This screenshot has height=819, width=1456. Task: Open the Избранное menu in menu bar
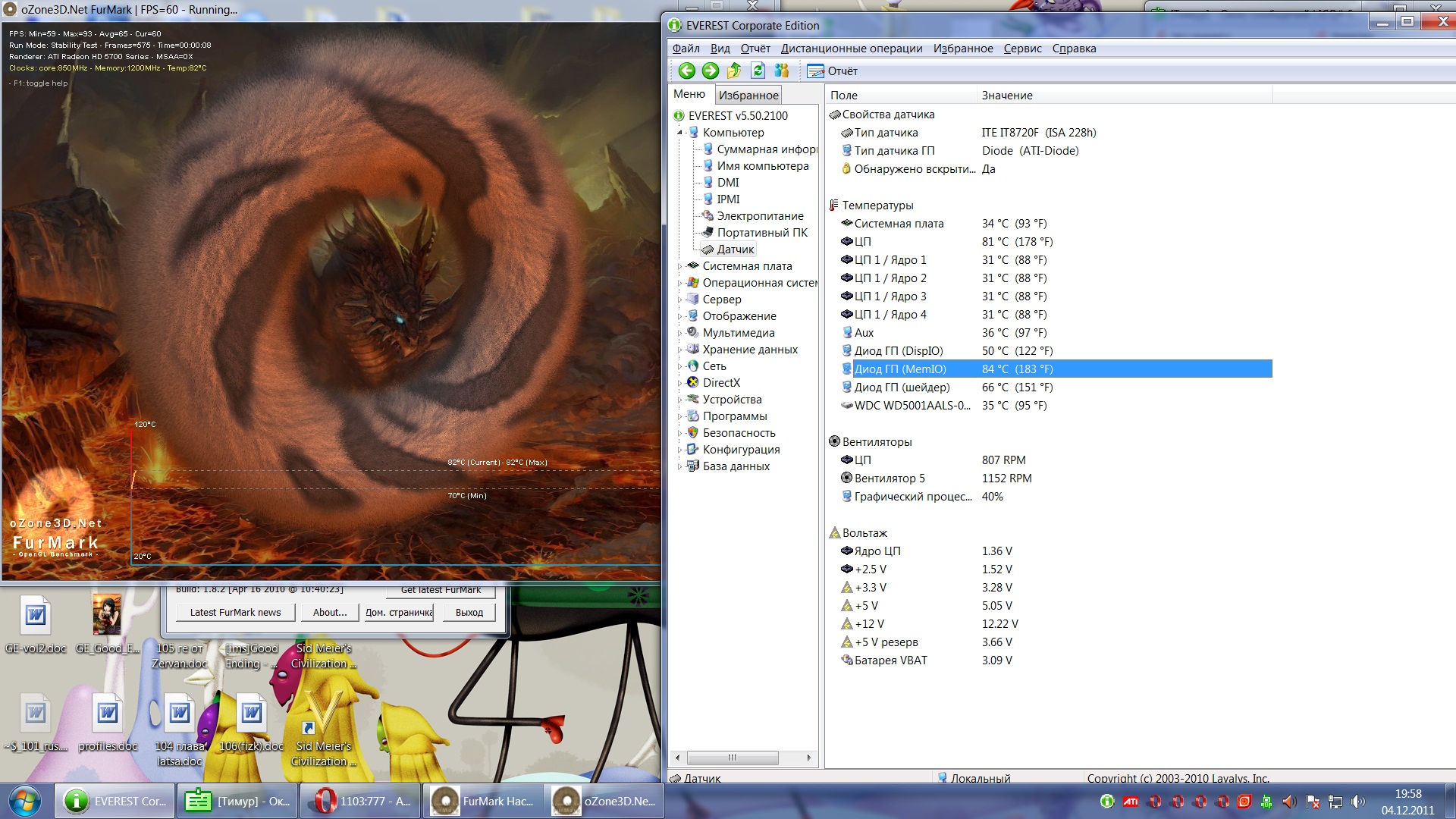coord(963,49)
